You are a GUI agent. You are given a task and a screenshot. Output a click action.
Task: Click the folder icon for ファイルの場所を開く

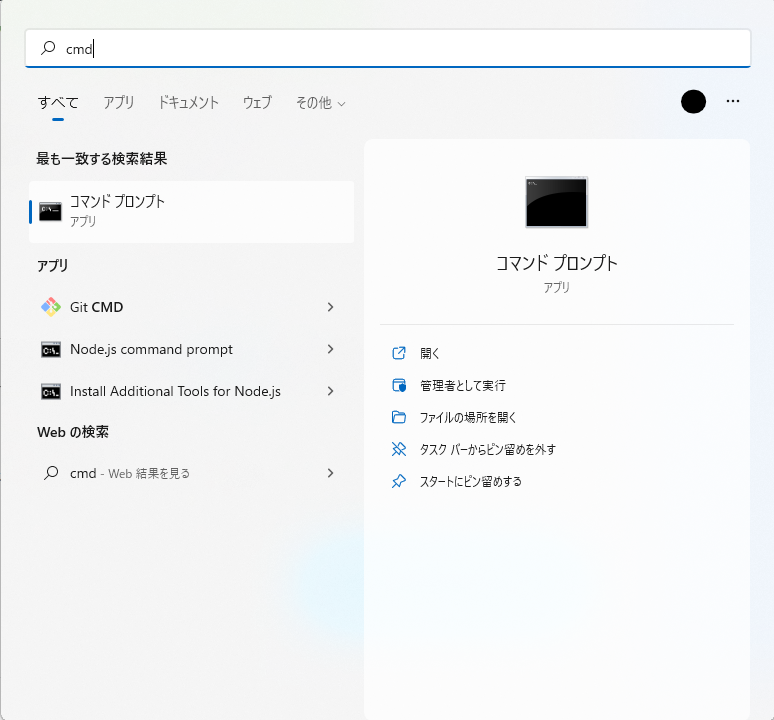click(399, 417)
